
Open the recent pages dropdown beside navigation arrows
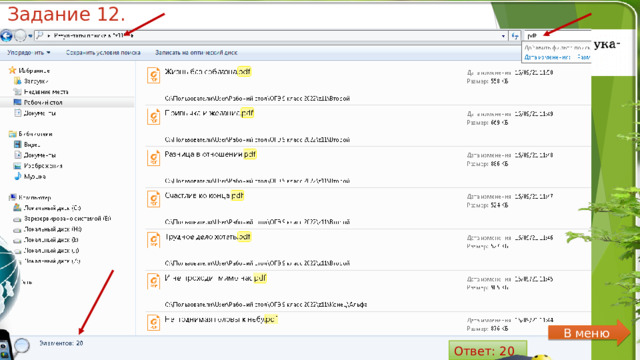coord(30,36)
